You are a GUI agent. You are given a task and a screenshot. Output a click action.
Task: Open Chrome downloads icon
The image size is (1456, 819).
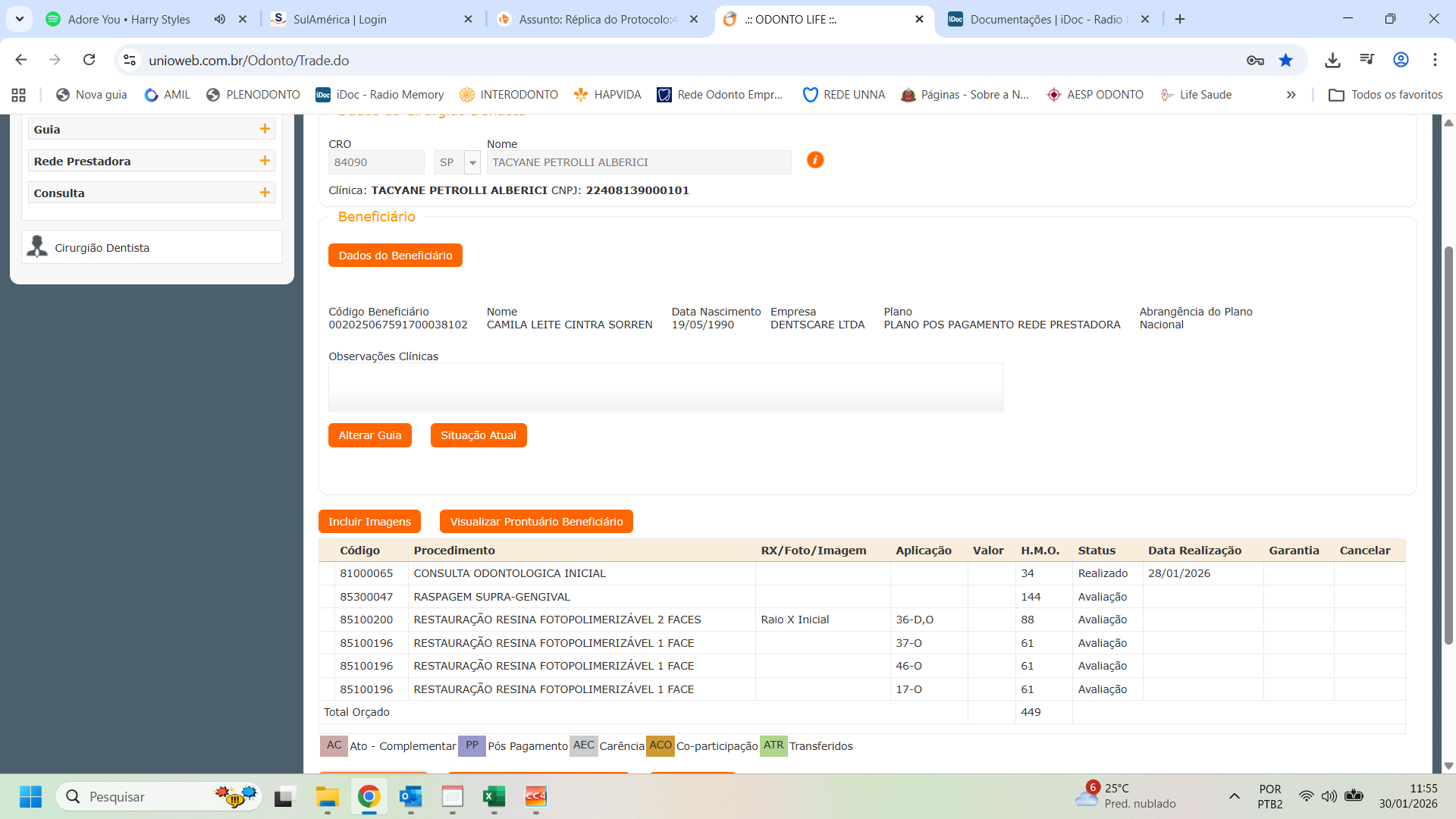click(1332, 60)
